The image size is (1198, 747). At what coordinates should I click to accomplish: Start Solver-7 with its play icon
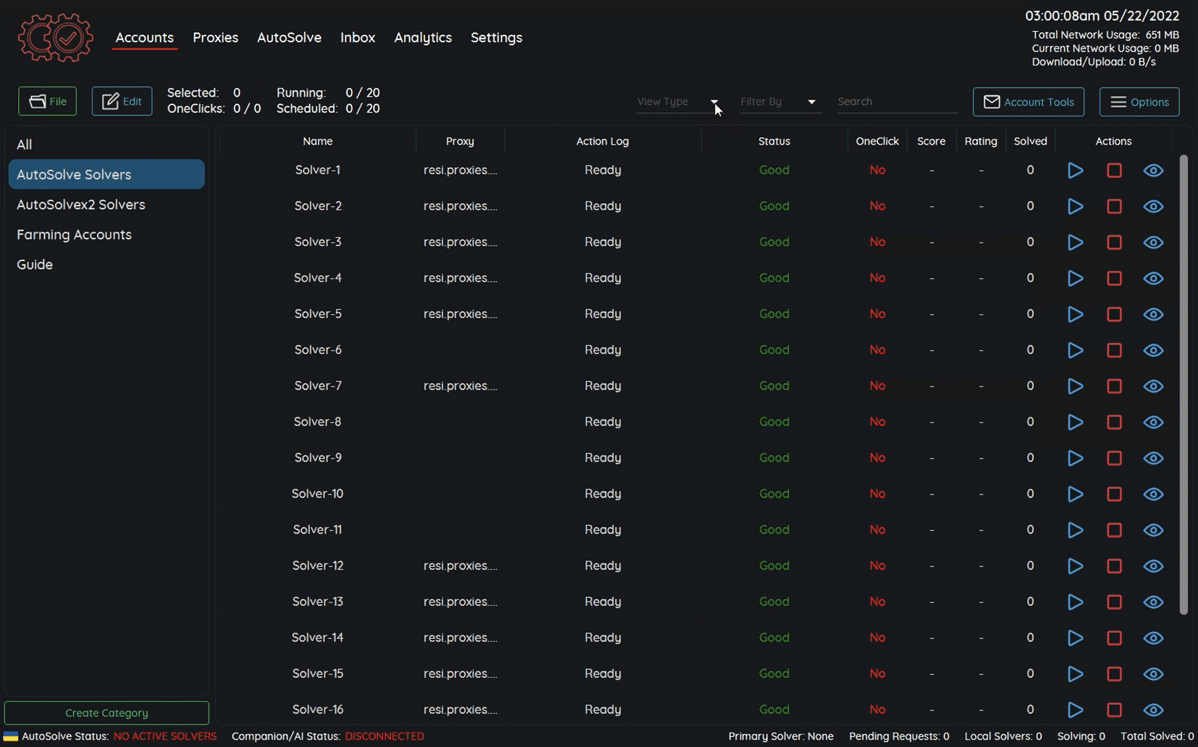point(1075,386)
